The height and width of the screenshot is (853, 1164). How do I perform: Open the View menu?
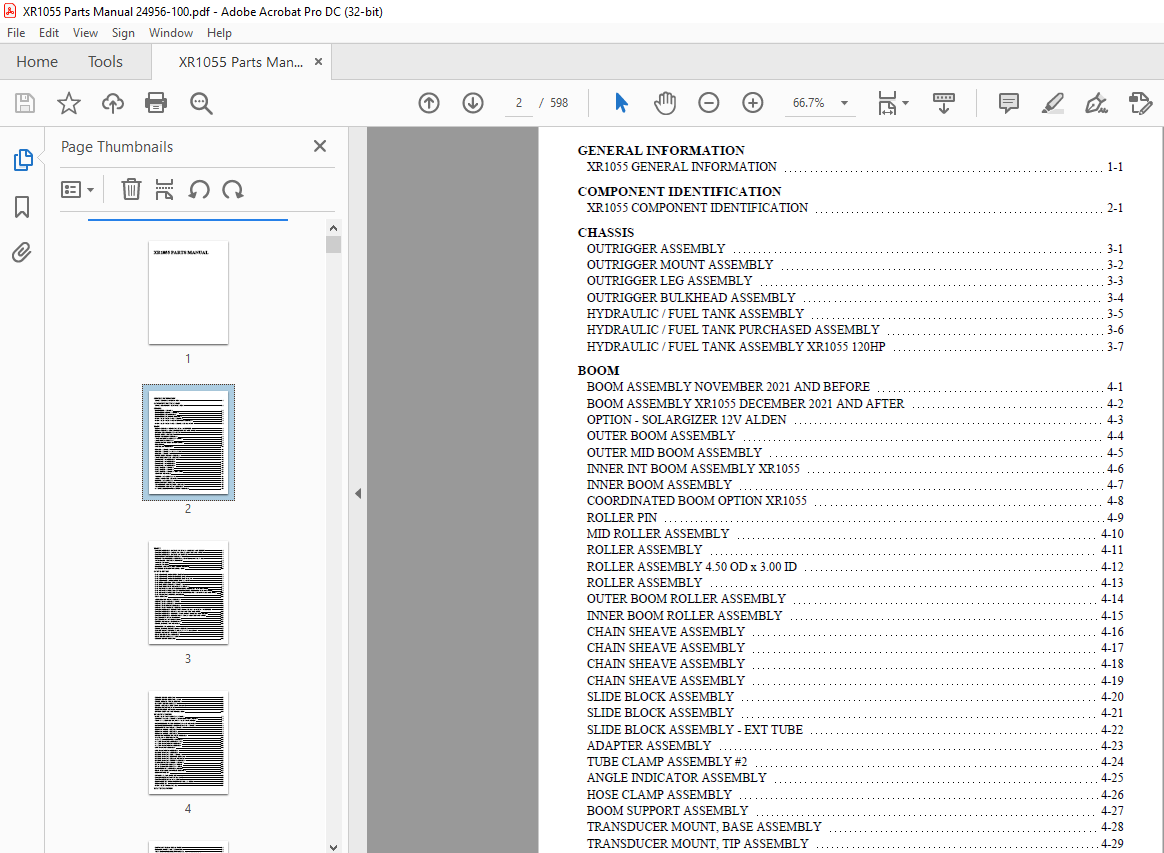point(85,33)
